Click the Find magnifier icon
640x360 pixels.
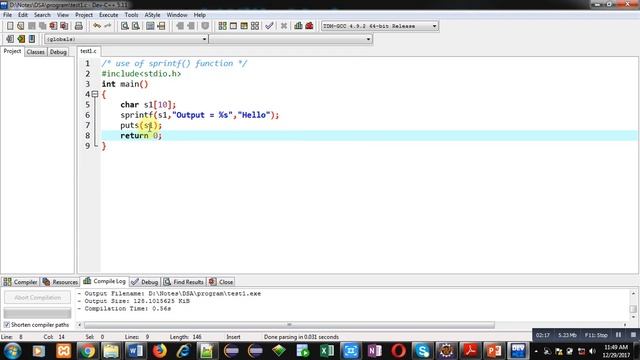click(x=125, y=26)
